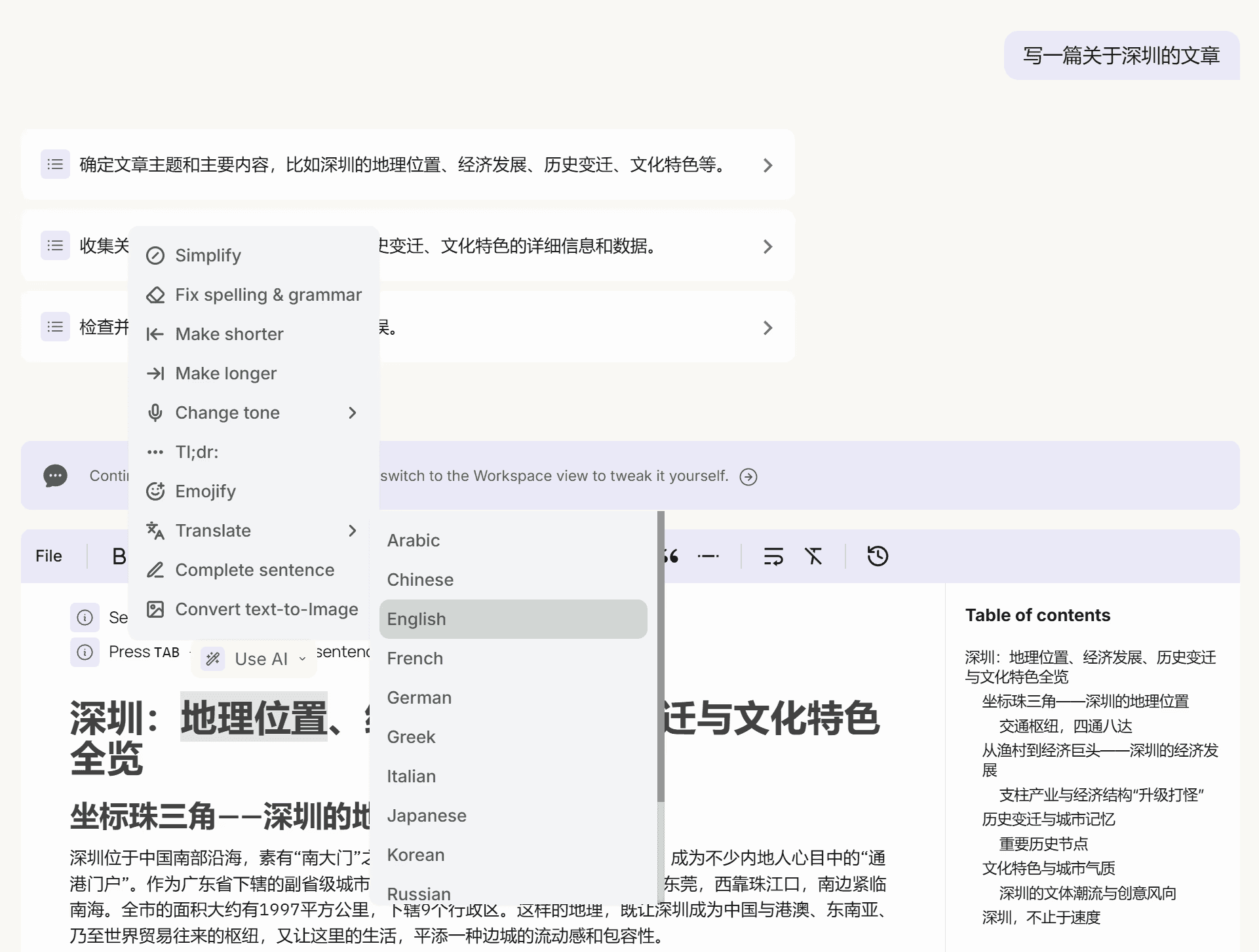Image resolution: width=1259 pixels, height=952 pixels.
Task: Click the text wrap toolbar icon
Action: pyautogui.click(x=773, y=556)
